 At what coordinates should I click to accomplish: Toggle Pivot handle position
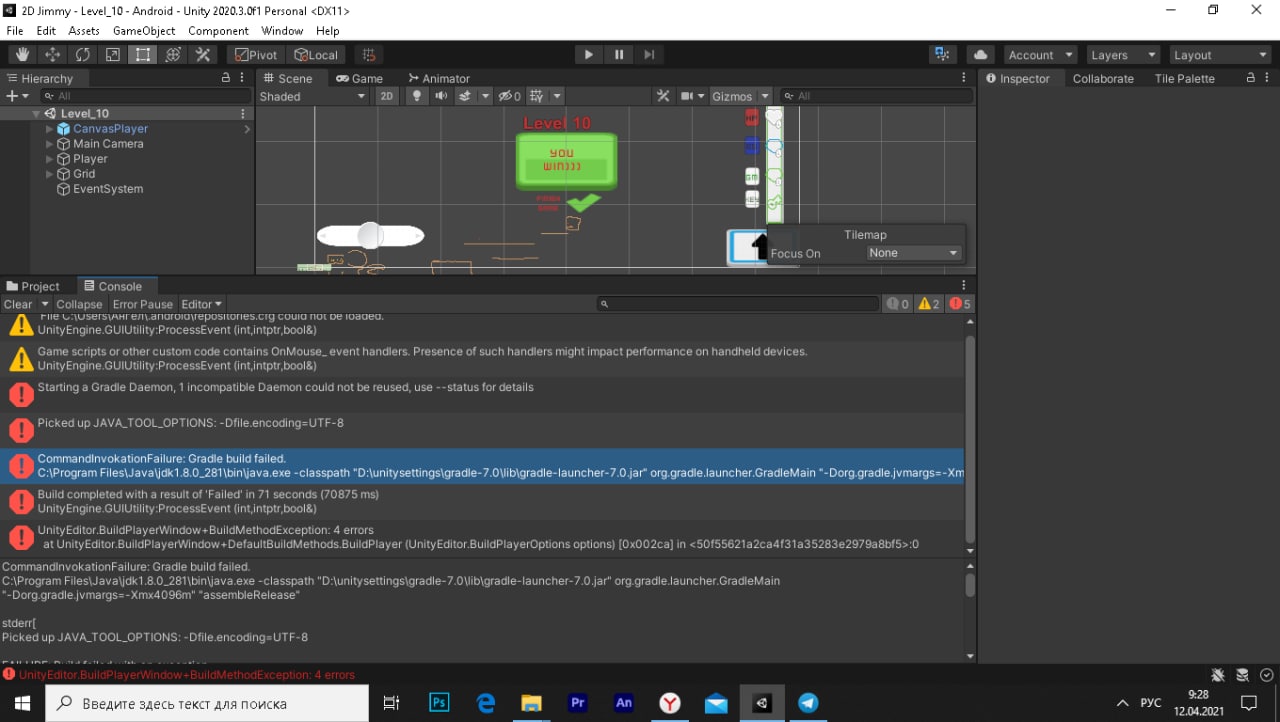coord(256,55)
